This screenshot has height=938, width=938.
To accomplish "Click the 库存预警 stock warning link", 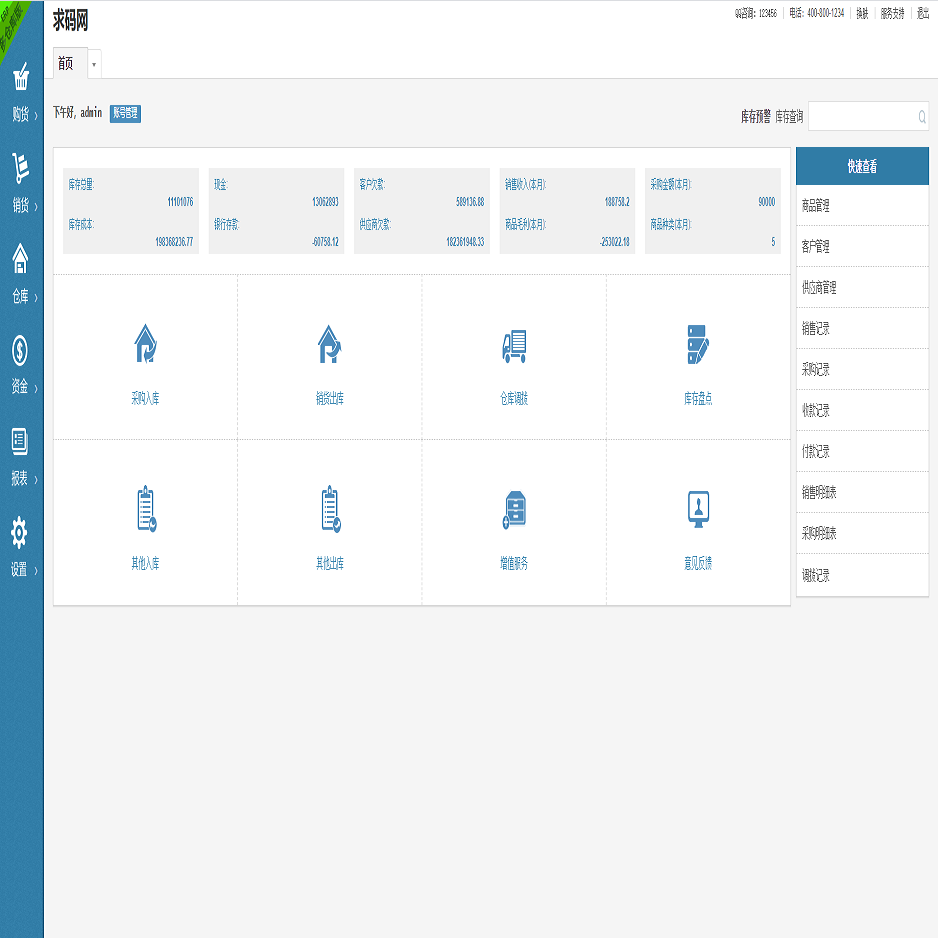I will pos(755,117).
